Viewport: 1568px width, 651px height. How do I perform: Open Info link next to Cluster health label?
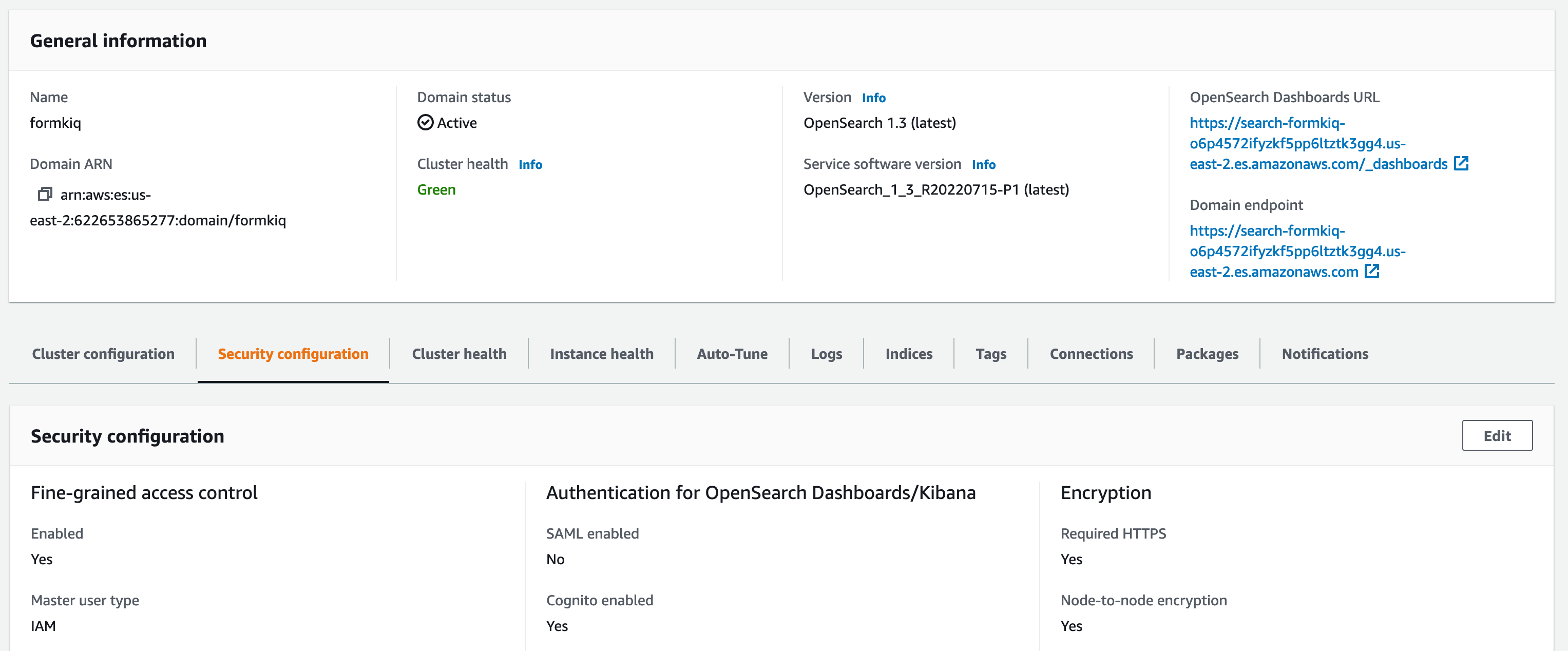(x=530, y=165)
